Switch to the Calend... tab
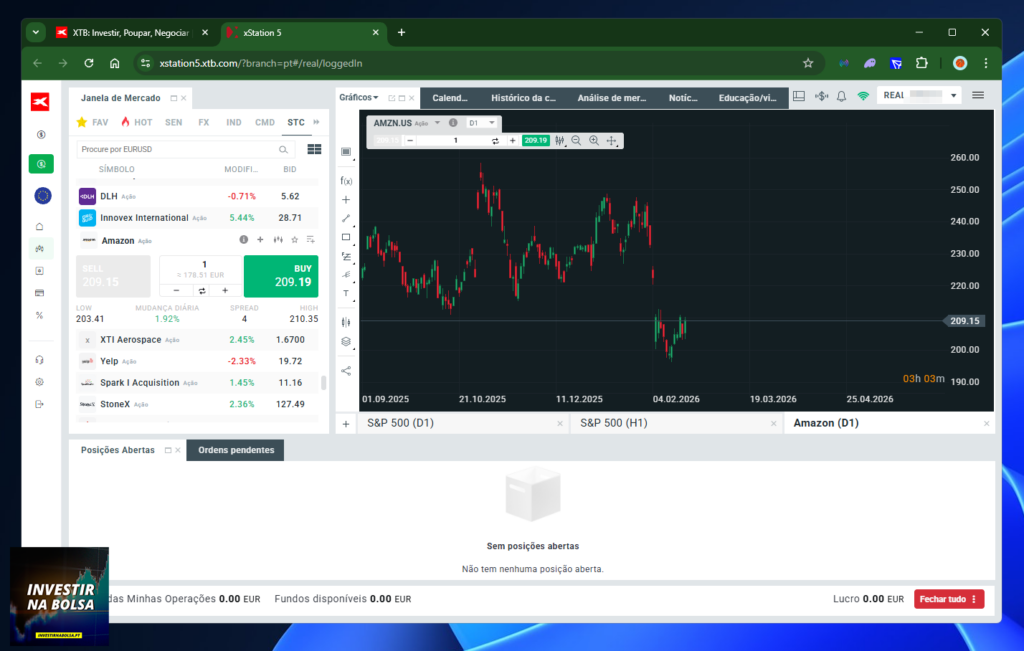 (x=450, y=98)
